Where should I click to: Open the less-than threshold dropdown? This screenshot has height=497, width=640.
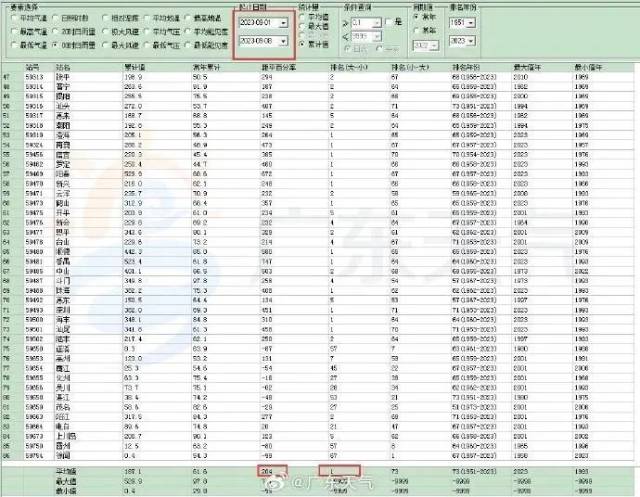click(377, 37)
